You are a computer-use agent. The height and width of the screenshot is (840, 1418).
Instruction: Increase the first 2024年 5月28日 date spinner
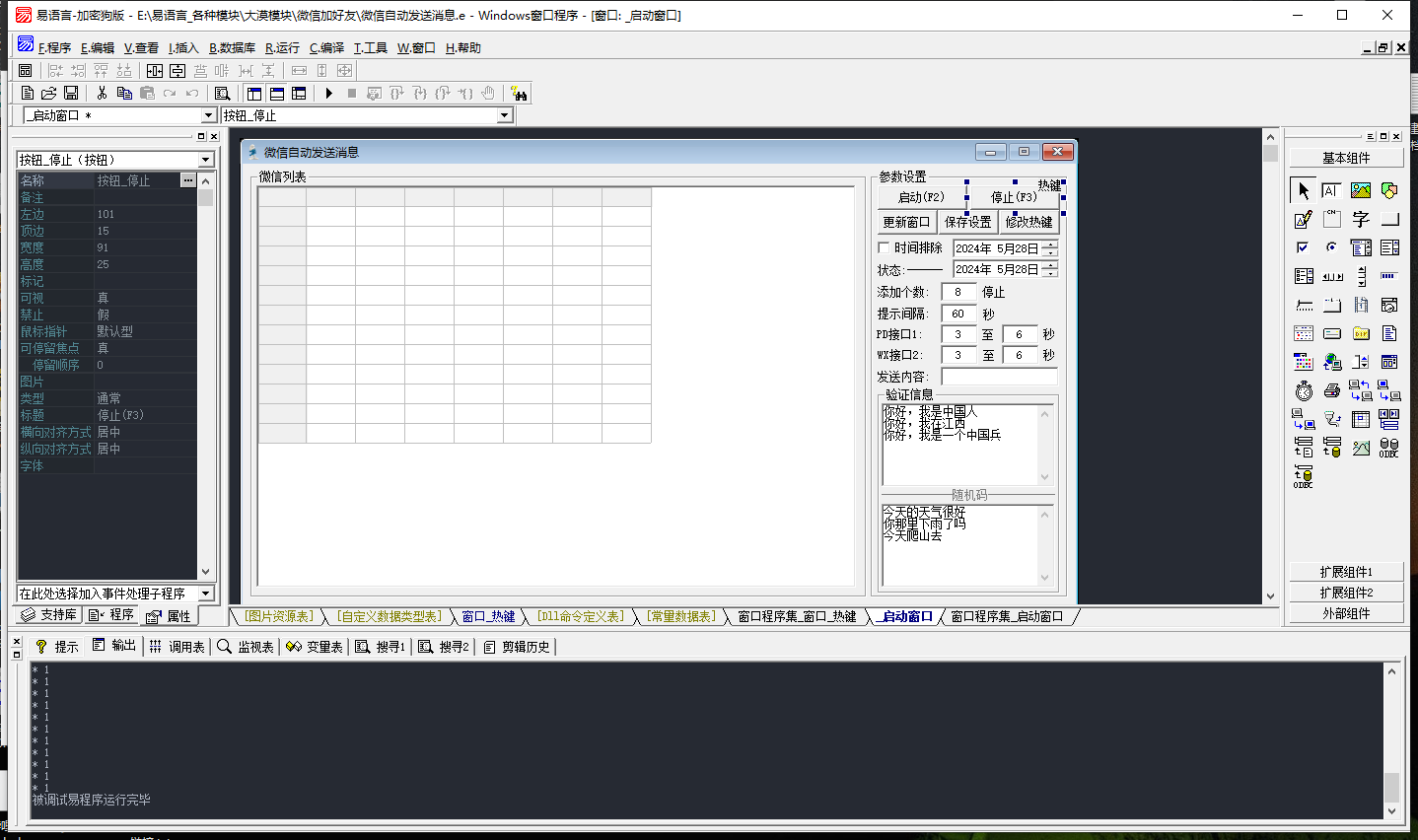click(1049, 245)
